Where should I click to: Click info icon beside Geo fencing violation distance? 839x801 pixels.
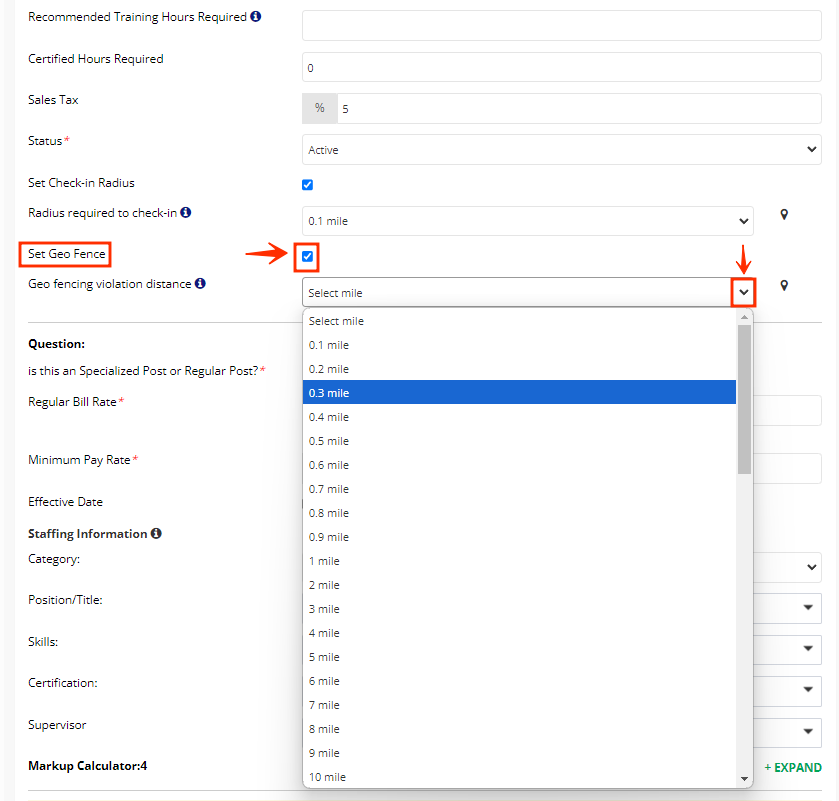[200, 284]
